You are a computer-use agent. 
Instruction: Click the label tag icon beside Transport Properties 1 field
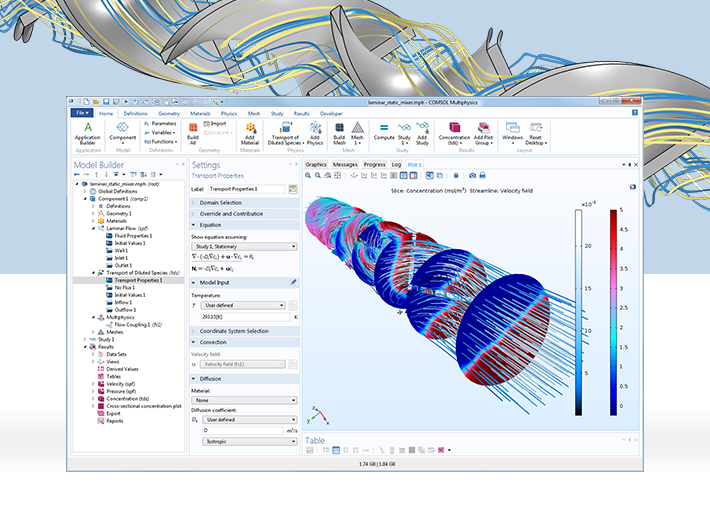tap(293, 189)
